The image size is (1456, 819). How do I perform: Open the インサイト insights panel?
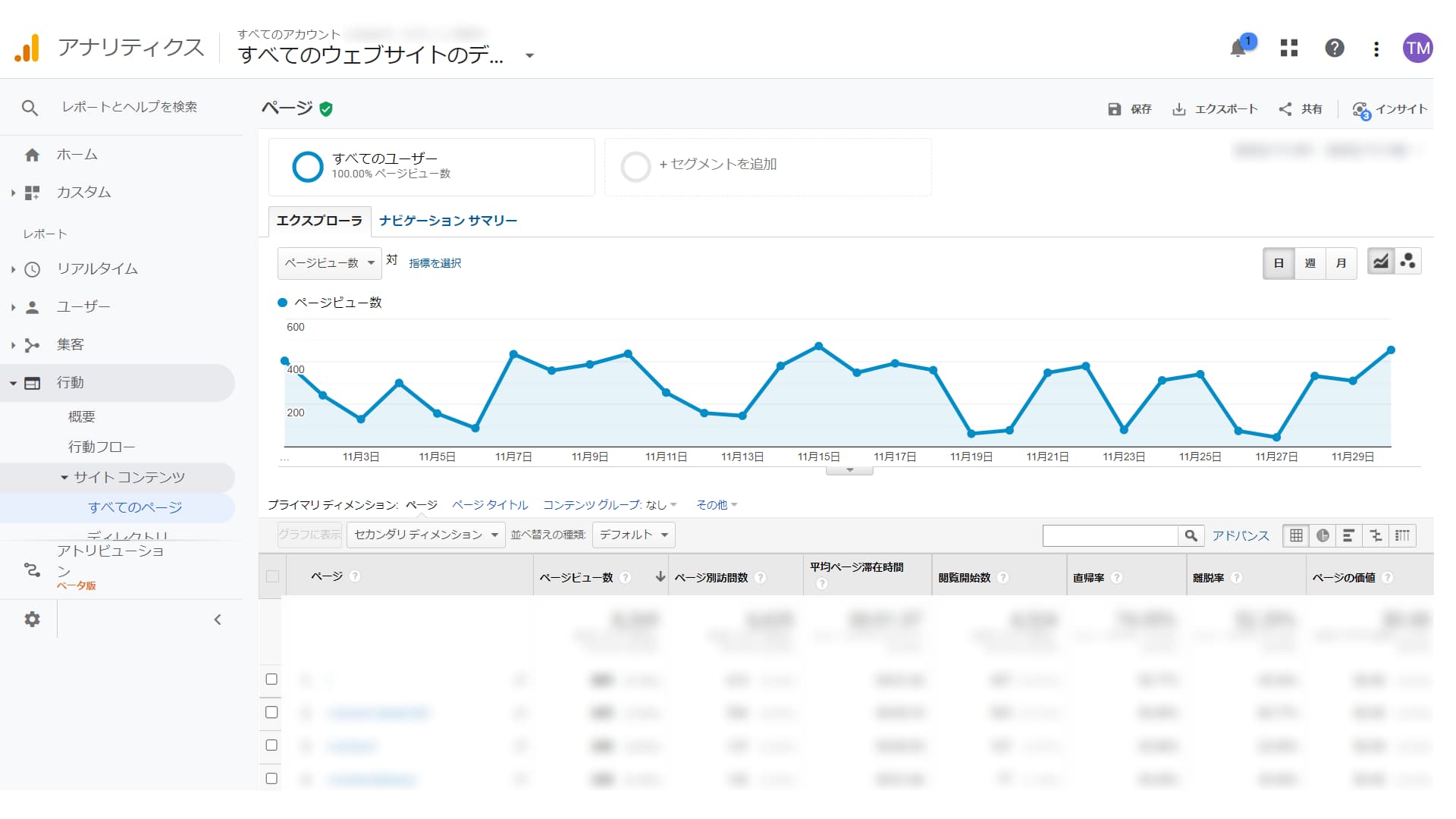click(x=1390, y=109)
